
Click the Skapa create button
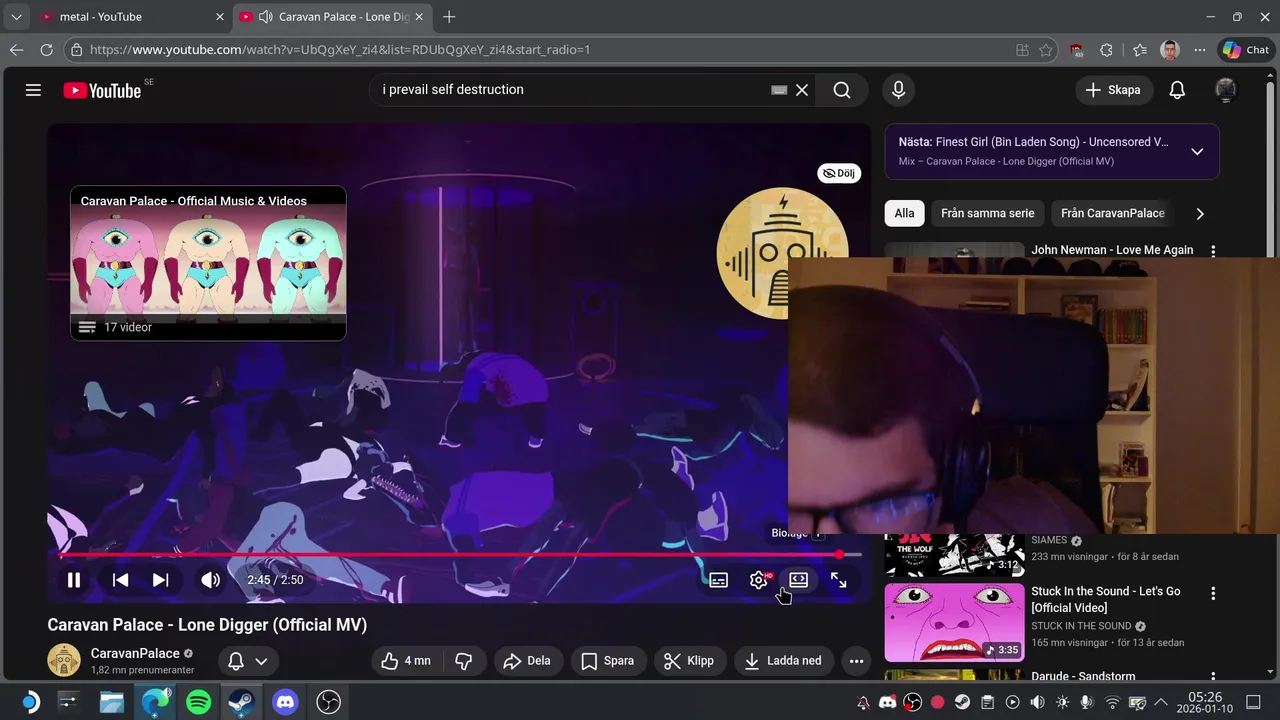pyautogui.click(x=1114, y=90)
